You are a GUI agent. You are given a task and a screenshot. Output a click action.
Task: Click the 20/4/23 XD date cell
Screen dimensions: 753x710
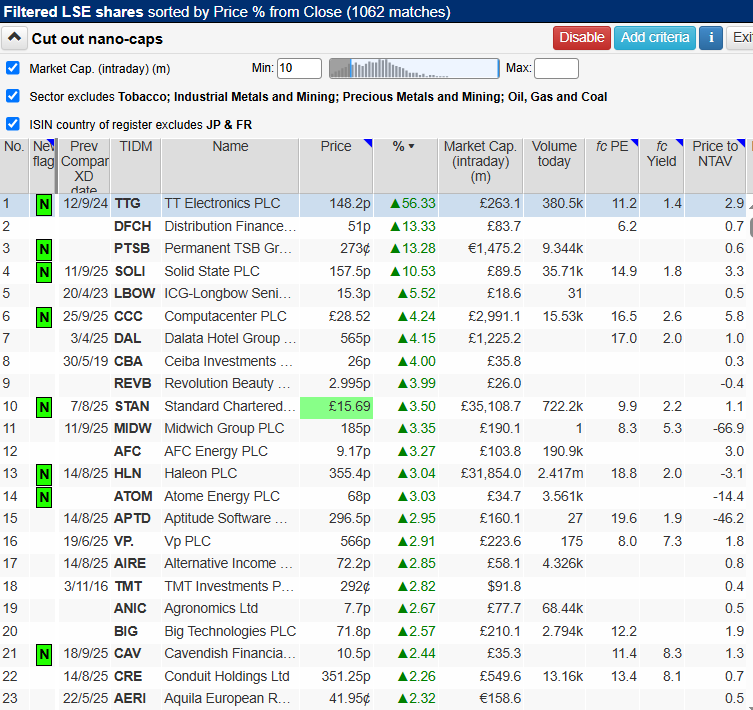tap(85, 293)
